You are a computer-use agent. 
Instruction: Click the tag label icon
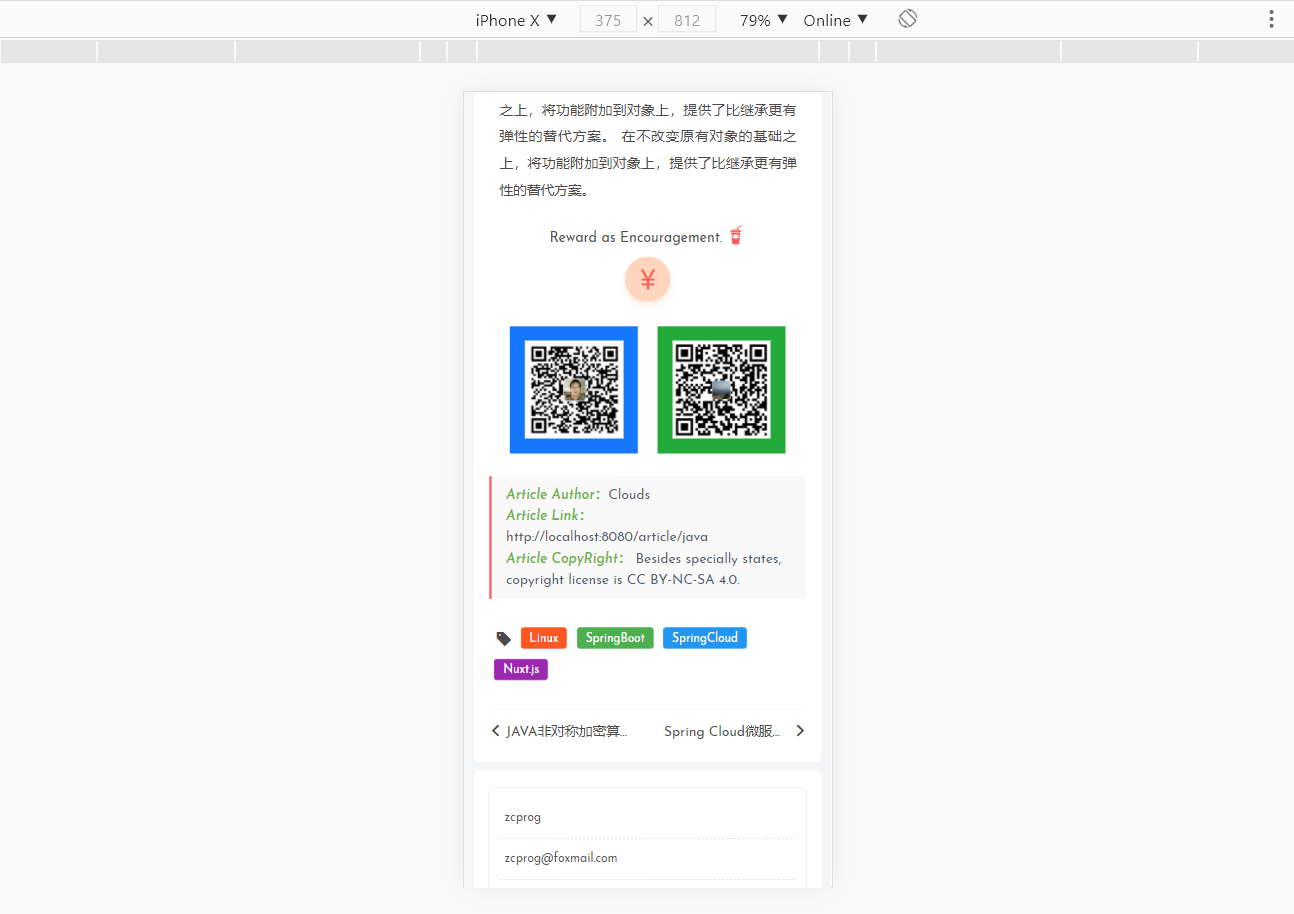click(x=504, y=638)
